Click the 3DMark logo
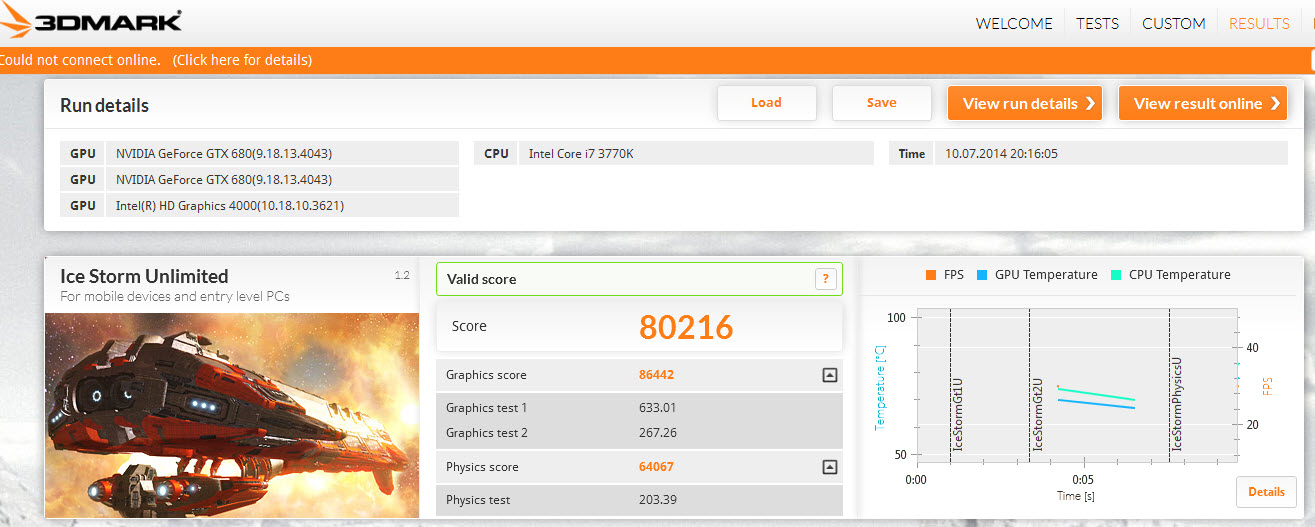This screenshot has width=1315, height=527. (92, 21)
